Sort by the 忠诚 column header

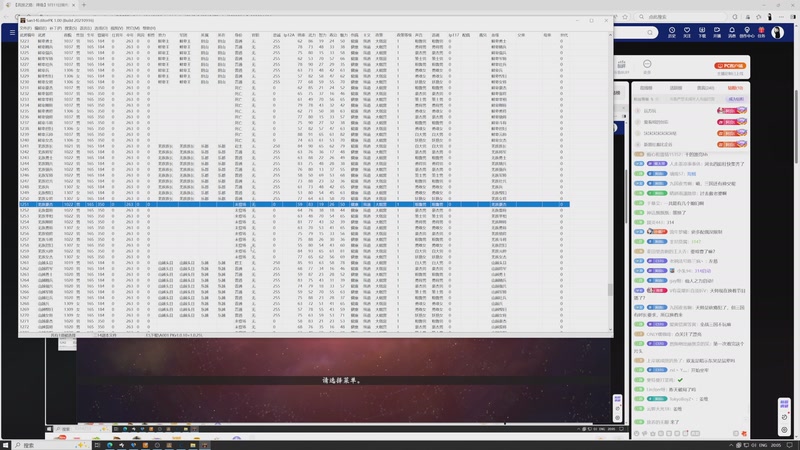click(276, 35)
